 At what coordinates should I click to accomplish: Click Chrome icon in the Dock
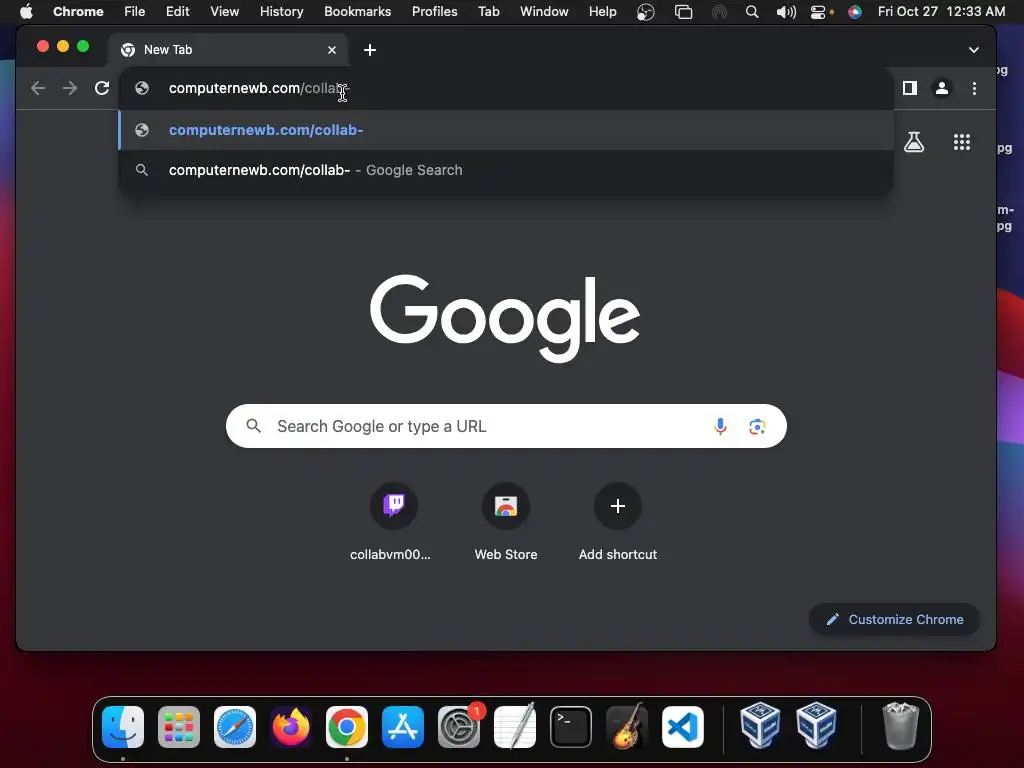(x=347, y=727)
